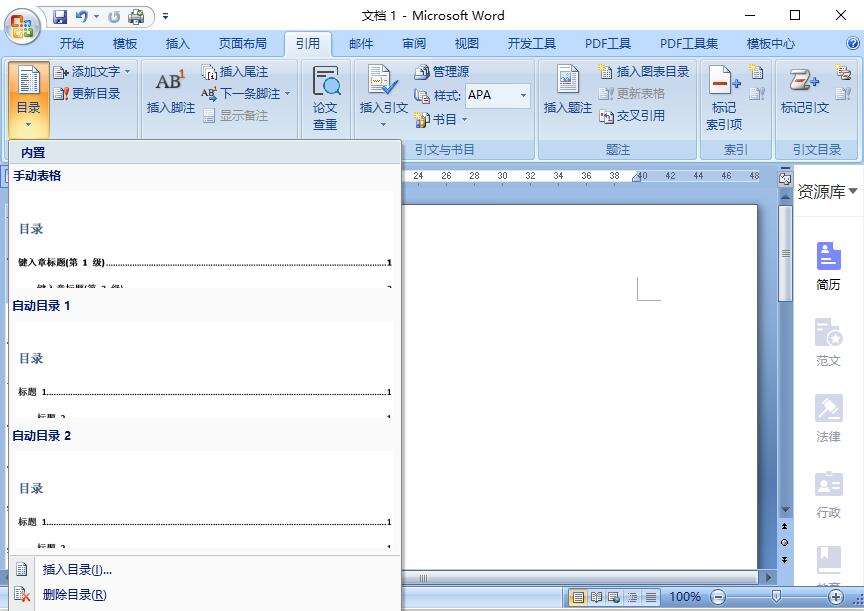864x611 pixels.
Task: Click 标记引文 mark citation
Action: coord(804,91)
